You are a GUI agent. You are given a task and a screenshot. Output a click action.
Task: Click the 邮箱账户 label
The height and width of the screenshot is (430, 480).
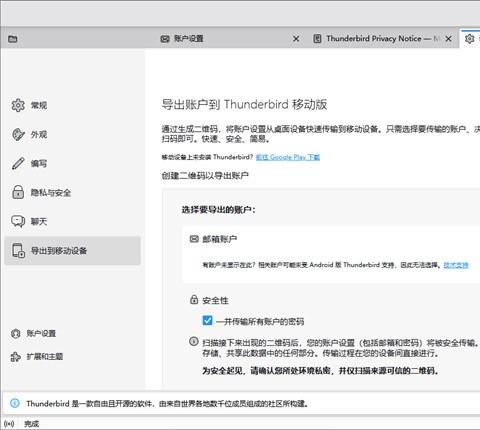(220, 239)
